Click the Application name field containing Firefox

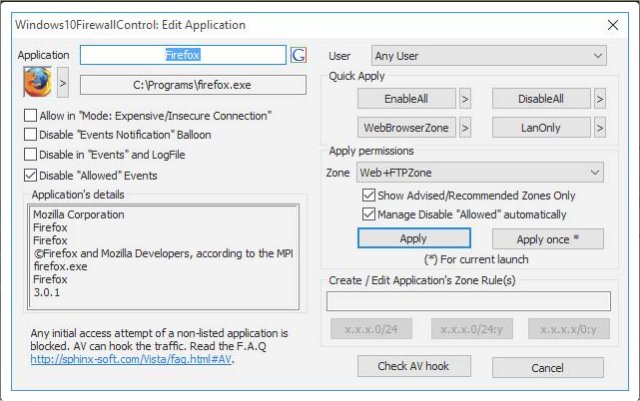(x=183, y=55)
